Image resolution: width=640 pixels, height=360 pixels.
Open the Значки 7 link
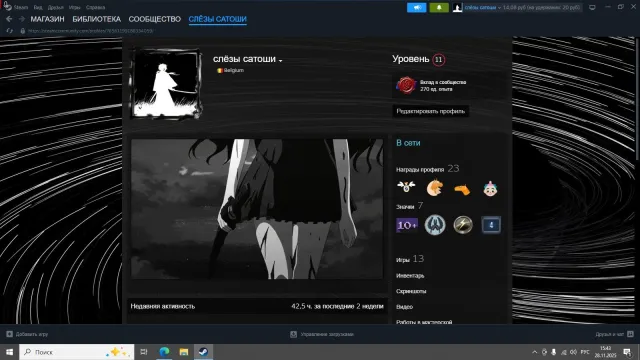tap(409, 206)
